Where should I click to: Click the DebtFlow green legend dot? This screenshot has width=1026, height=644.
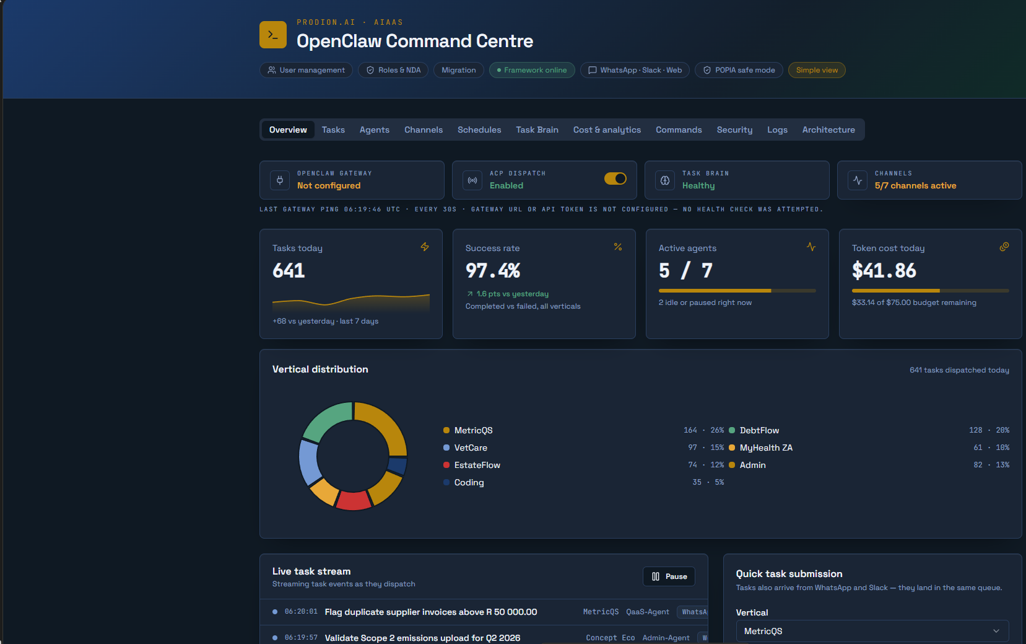pos(732,430)
